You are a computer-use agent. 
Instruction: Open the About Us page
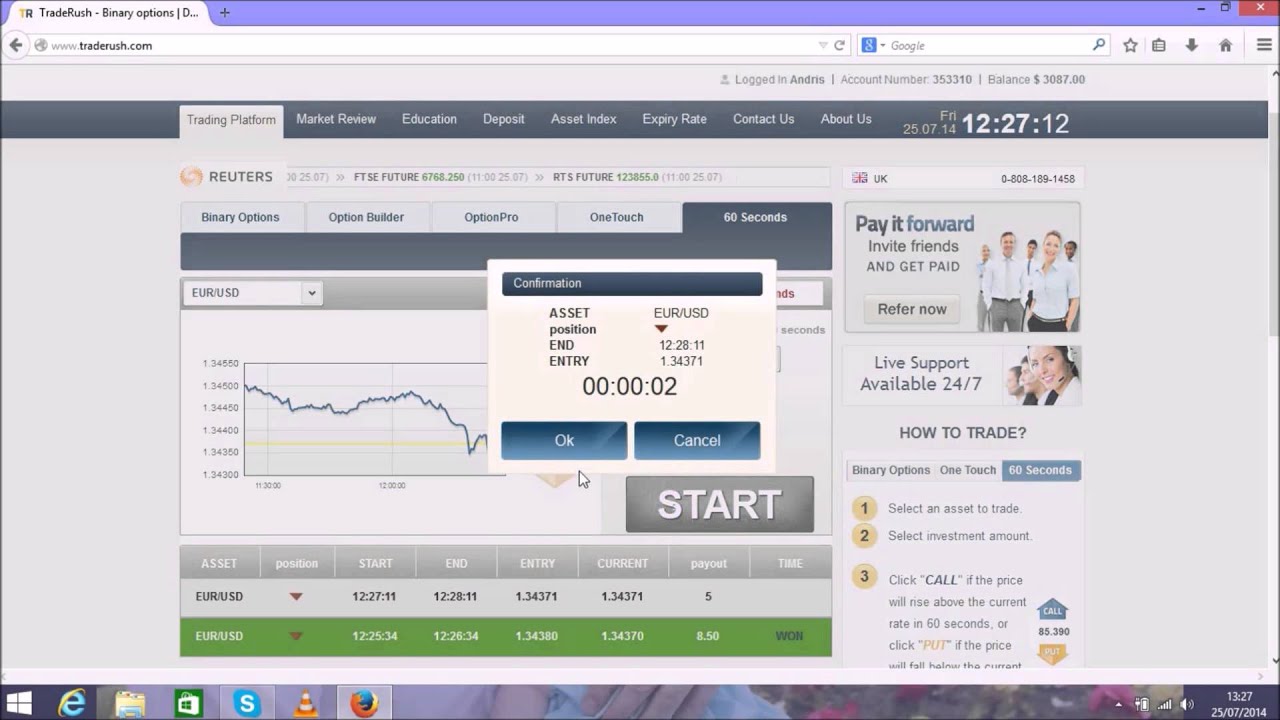846,119
